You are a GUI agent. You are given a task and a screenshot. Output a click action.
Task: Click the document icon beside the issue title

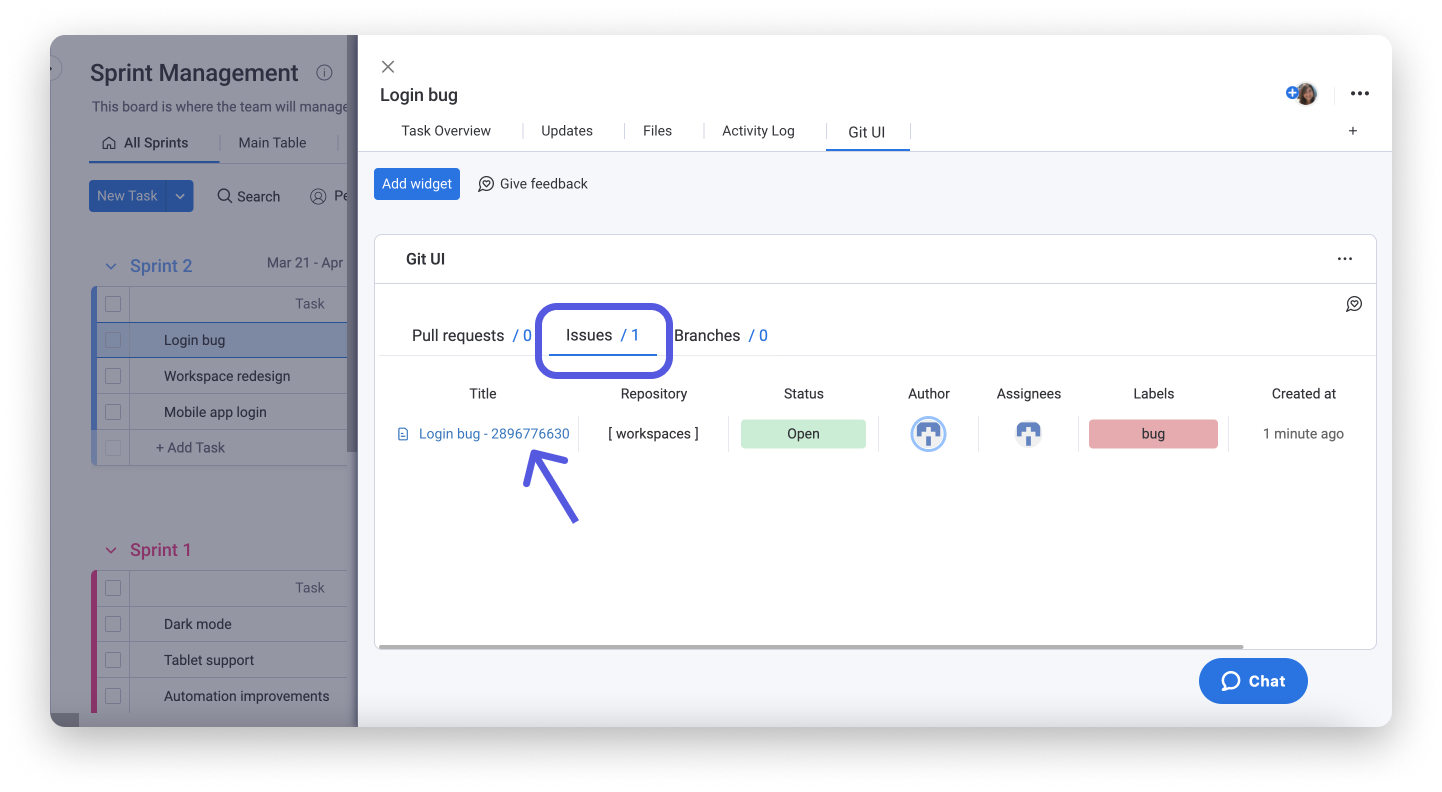(x=403, y=433)
